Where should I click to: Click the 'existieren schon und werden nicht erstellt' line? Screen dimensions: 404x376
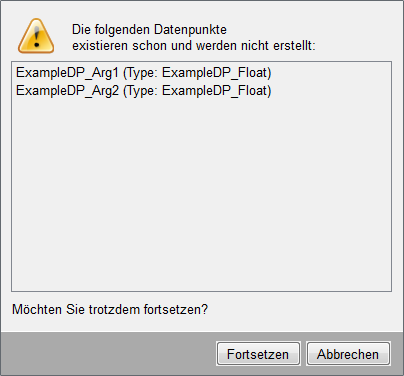tap(194, 46)
